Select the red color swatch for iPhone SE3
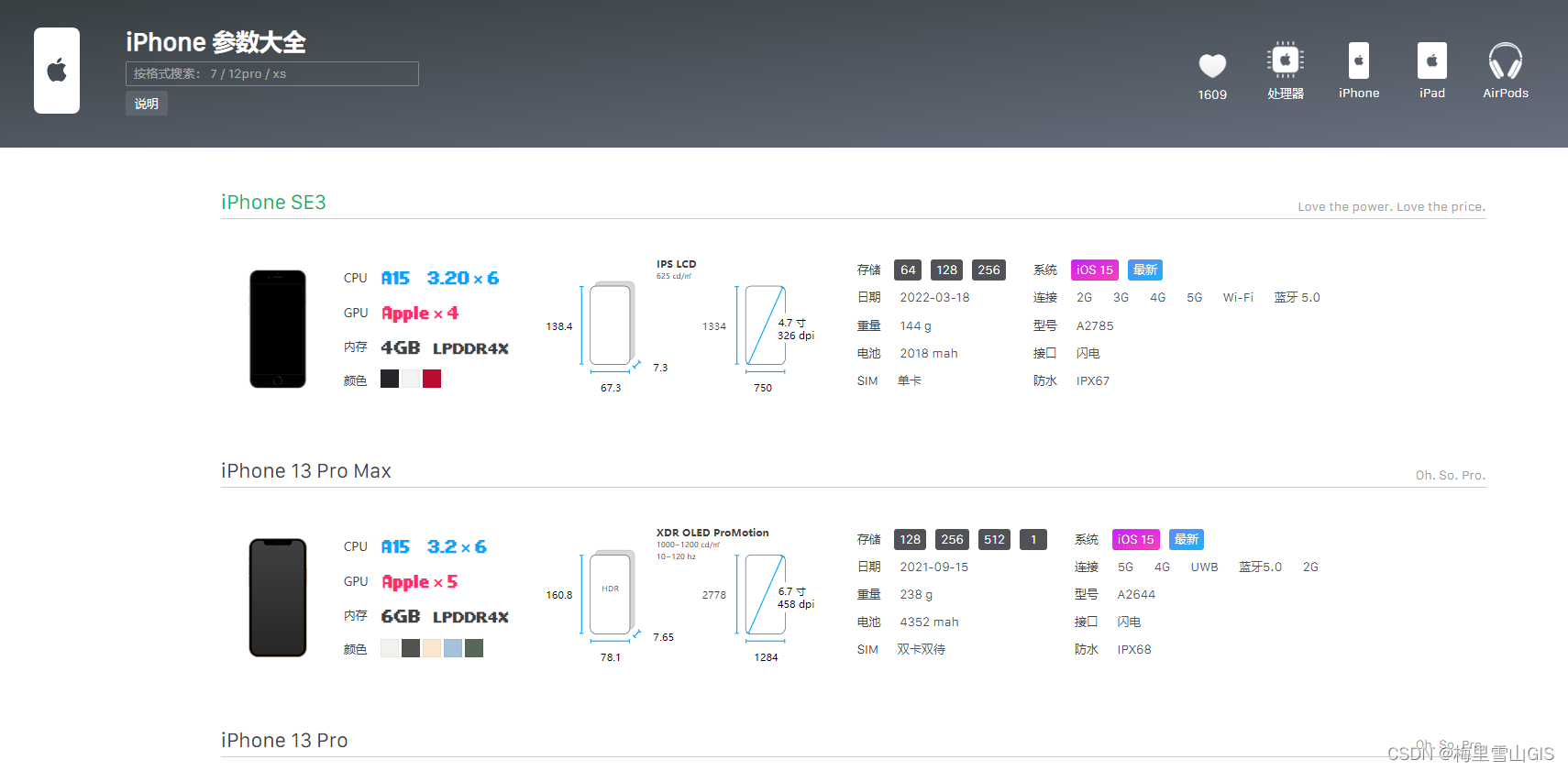The height and width of the screenshot is (771, 1568). tap(432, 380)
